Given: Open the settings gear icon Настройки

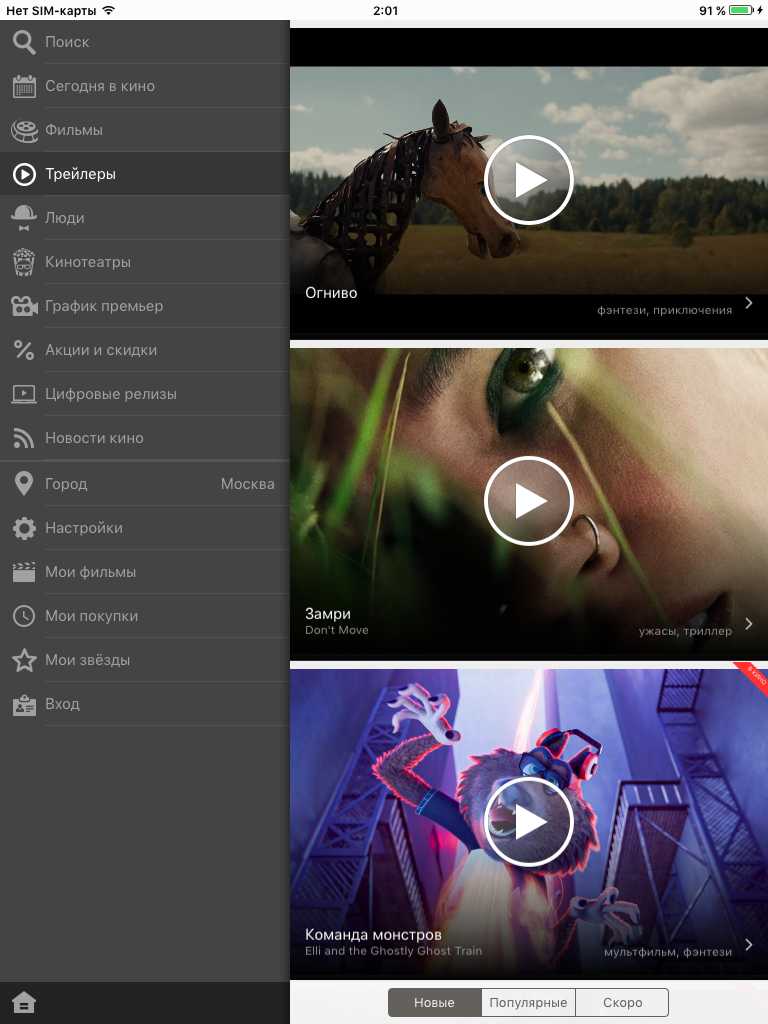Looking at the screenshot, I should pyautogui.click(x=24, y=528).
